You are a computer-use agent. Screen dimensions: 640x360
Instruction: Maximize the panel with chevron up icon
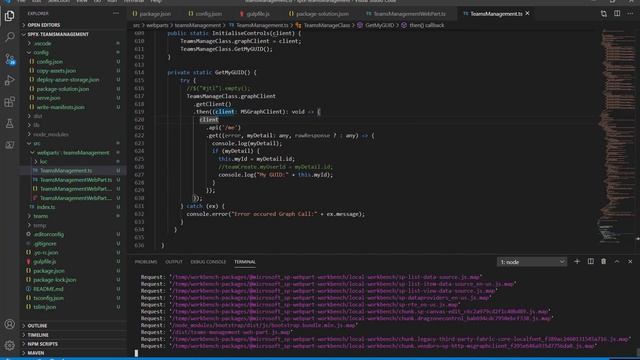coord(617,262)
